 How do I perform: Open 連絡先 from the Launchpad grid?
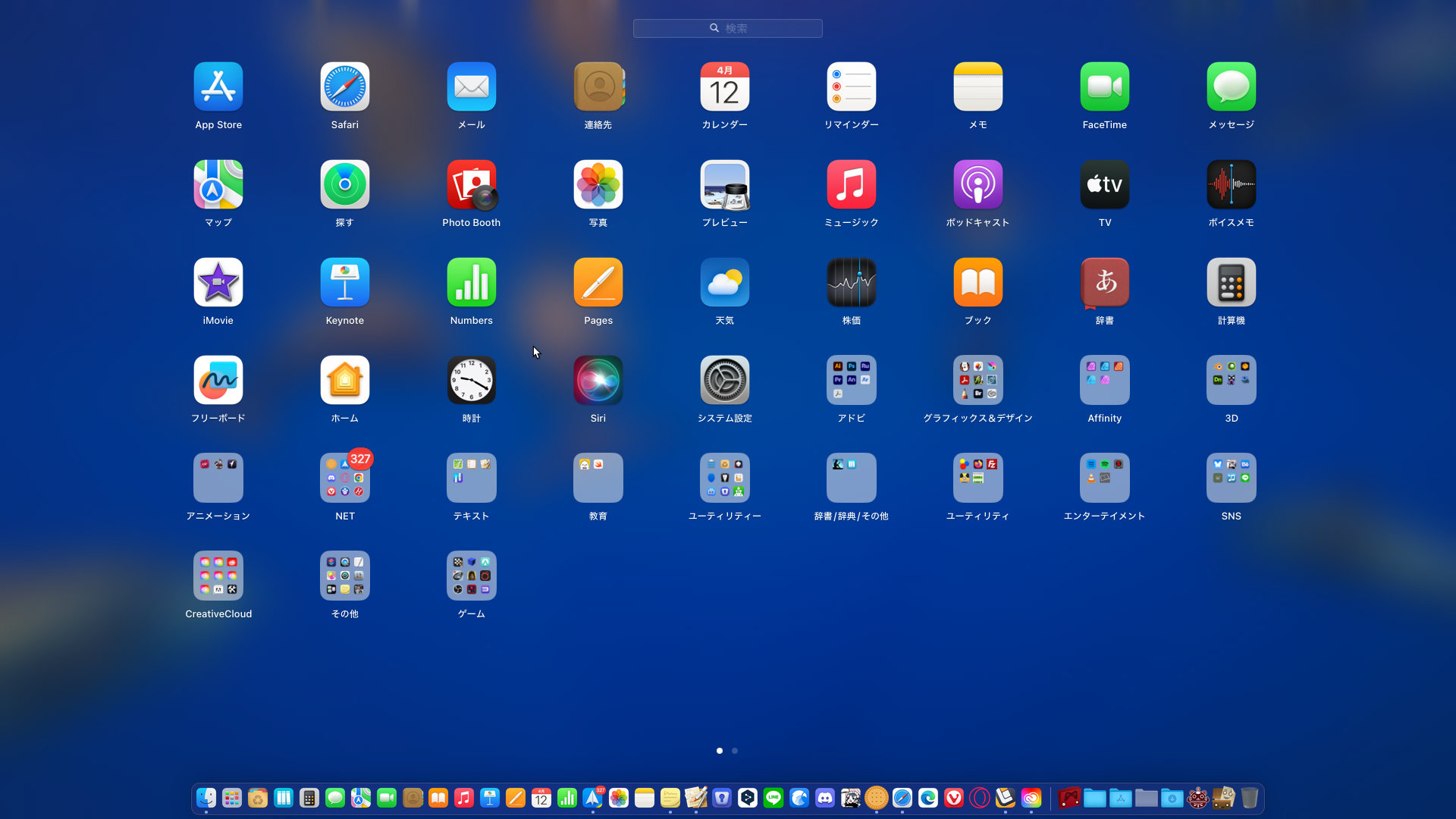(x=598, y=86)
